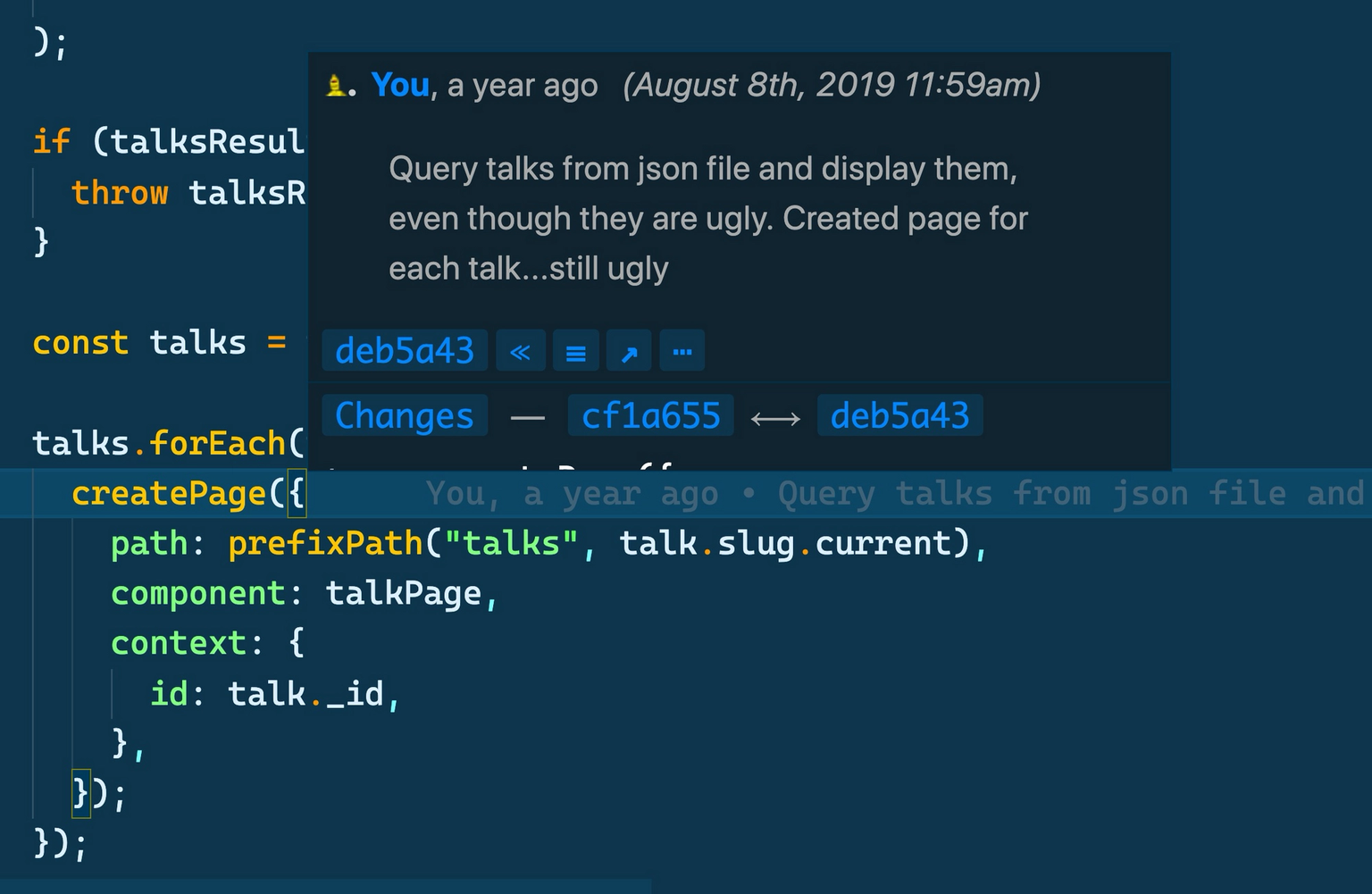Place cursor on createPage function call
Screen dimensions: 1372x894
point(169,494)
